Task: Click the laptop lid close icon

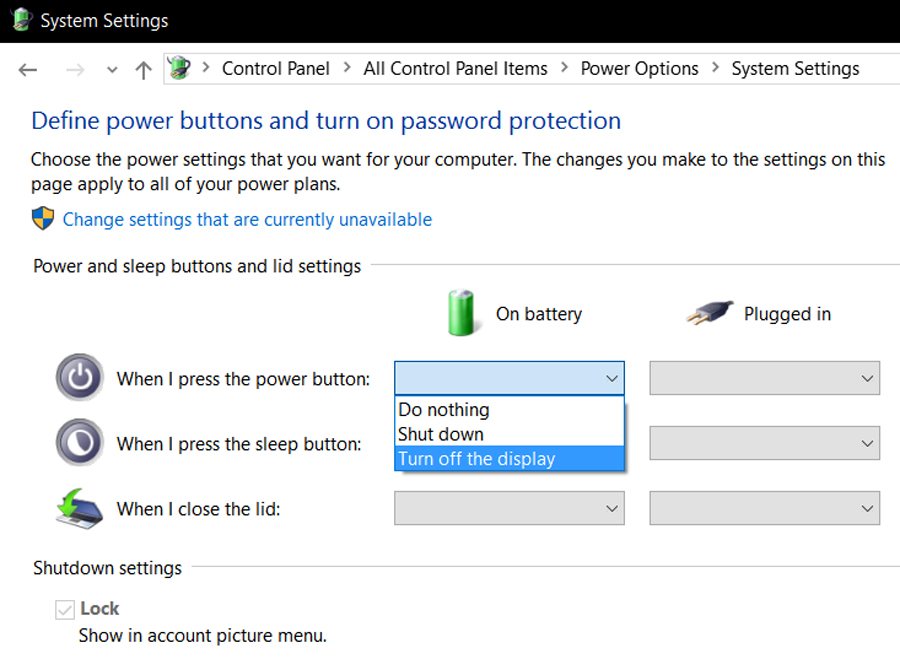Action: [79, 509]
